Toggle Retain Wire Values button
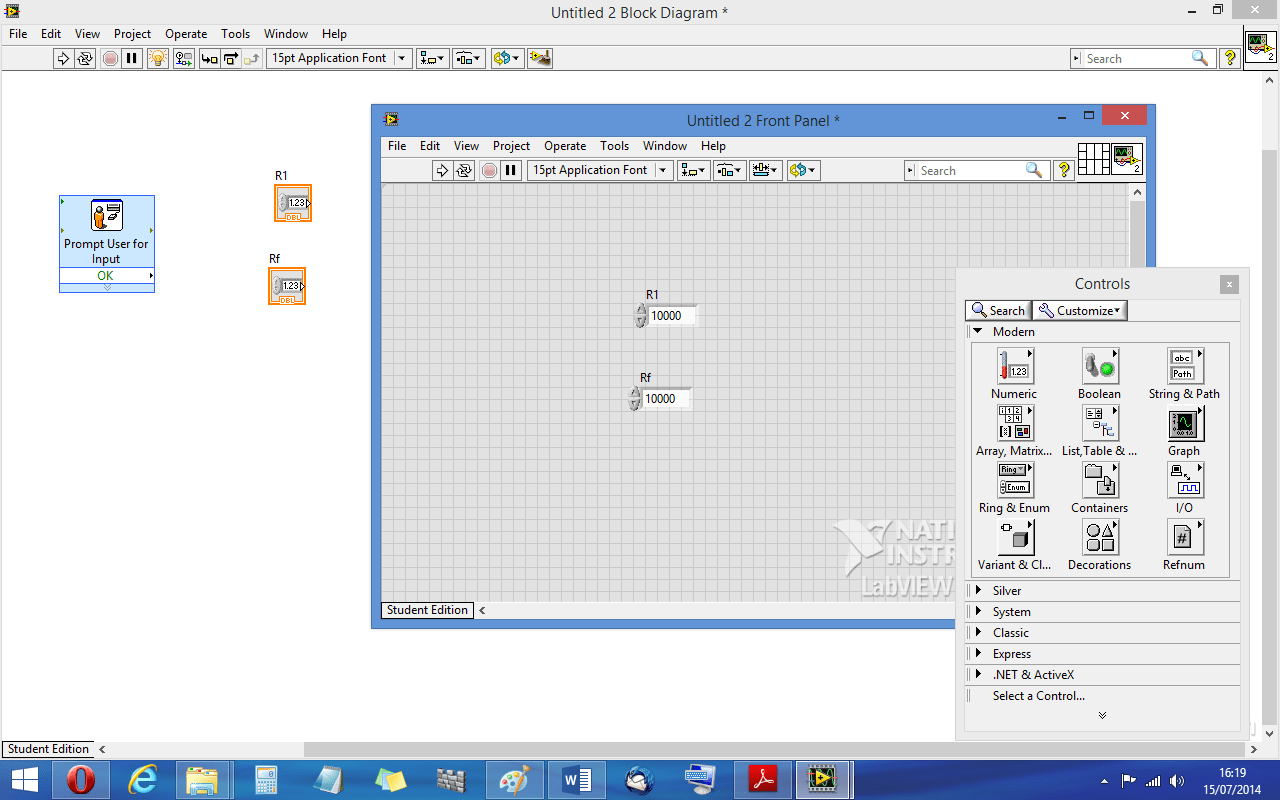The image size is (1280, 800). coord(183,58)
